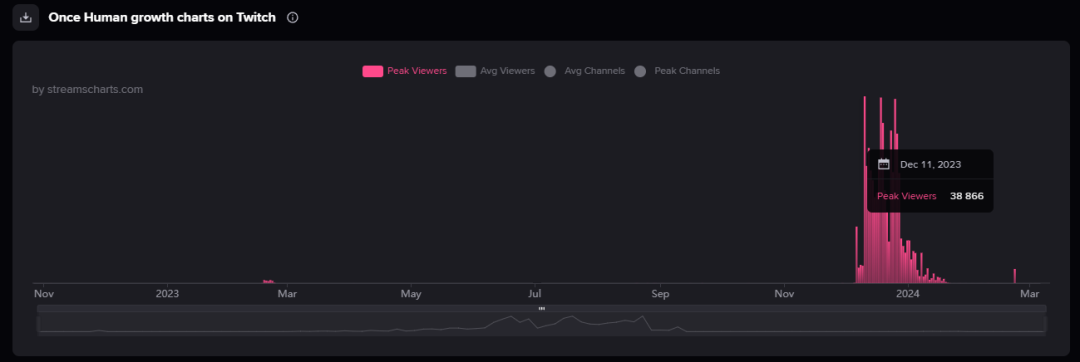Screen dimensions: 1080x362
Task: Click the timeline navigator mini chart
Action: tap(541, 323)
